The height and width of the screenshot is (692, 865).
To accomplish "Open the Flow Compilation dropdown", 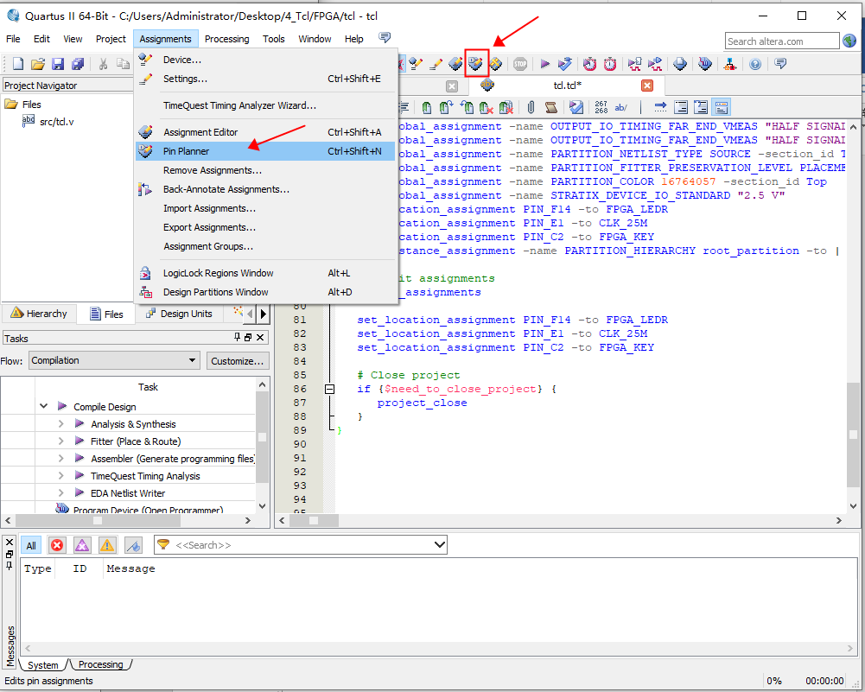I will (x=114, y=361).
